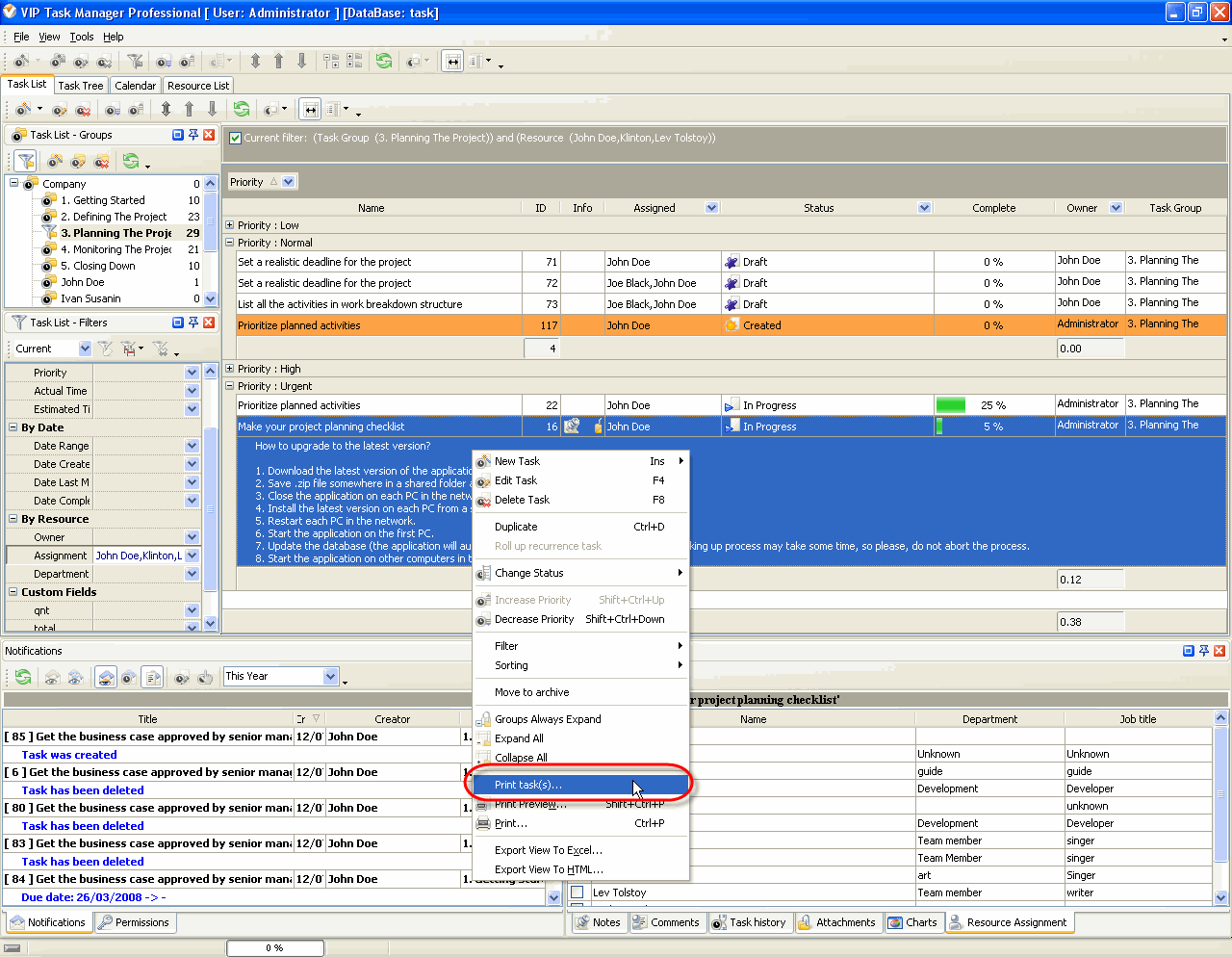
Task: Open the Tools menu
Action: [x=82, y=37]
